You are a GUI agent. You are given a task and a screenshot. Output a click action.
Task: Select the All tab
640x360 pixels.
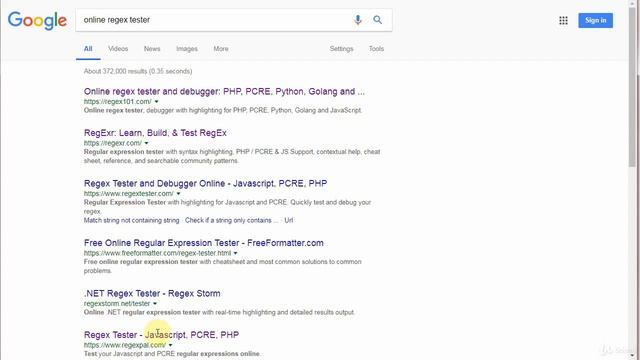[x=88, y=49]
